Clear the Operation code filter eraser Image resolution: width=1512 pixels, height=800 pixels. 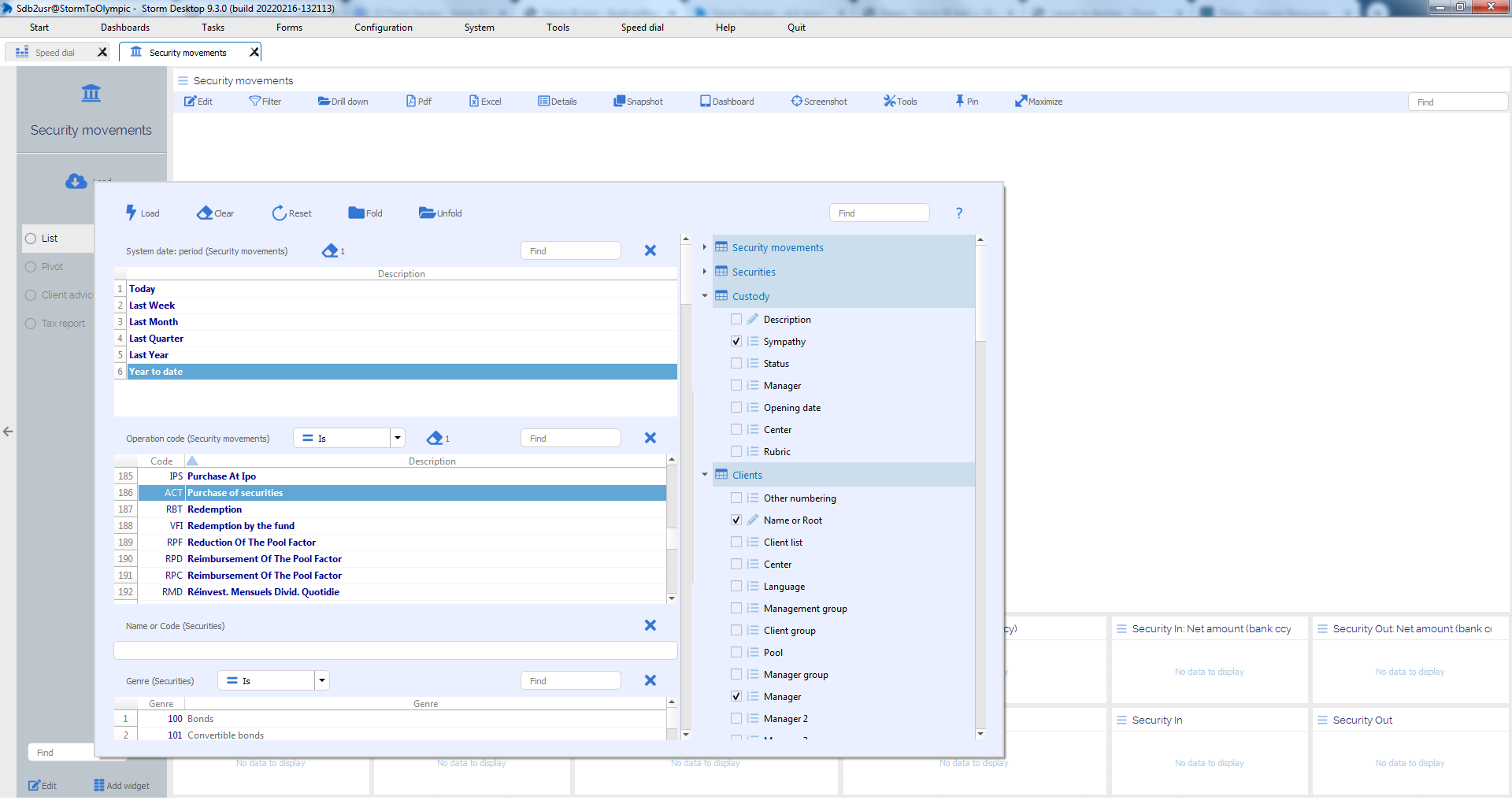pos(435,438)
